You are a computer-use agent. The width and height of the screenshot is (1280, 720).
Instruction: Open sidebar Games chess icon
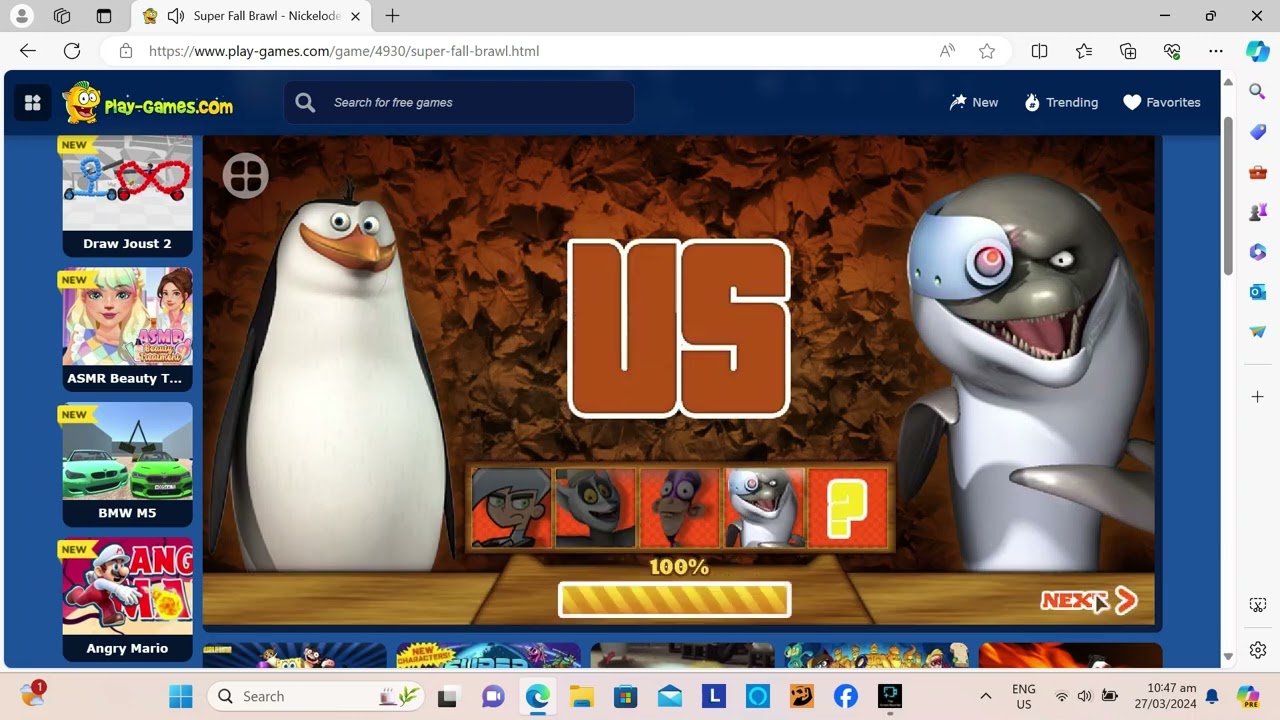pyautogui.click(x=1258, y=212)
